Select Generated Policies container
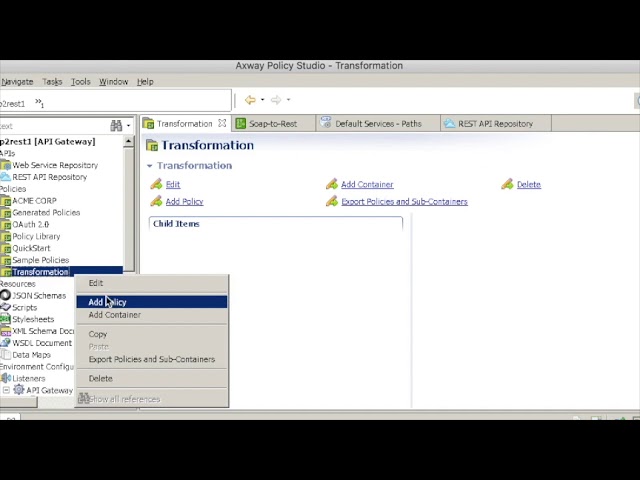 [x=46, y=213]
